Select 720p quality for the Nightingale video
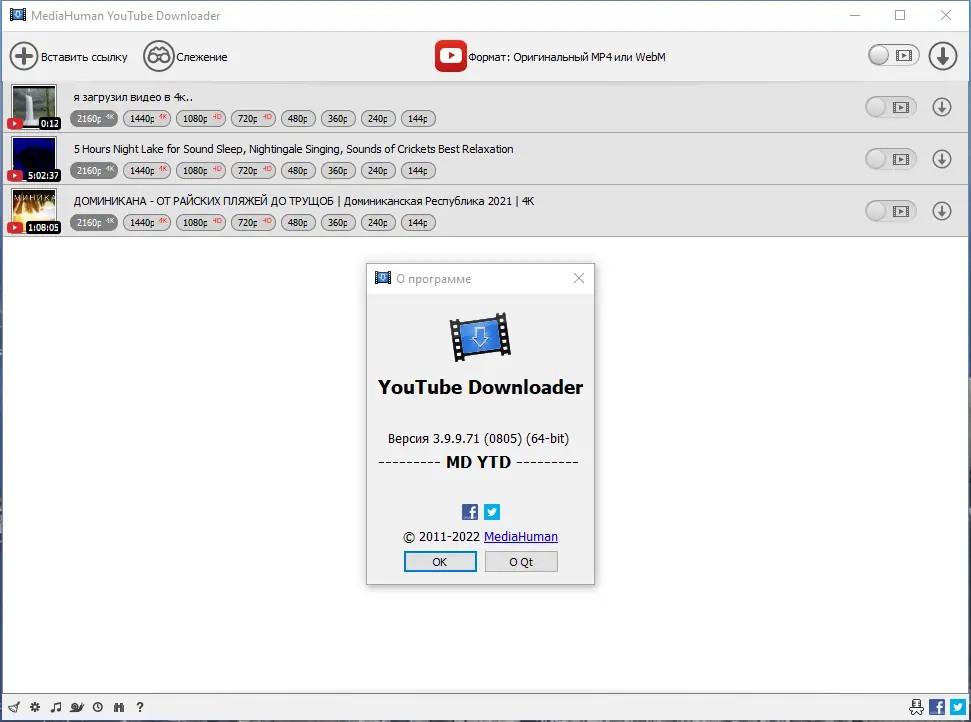This screenshot has height=722, width=971. point(253,170)
